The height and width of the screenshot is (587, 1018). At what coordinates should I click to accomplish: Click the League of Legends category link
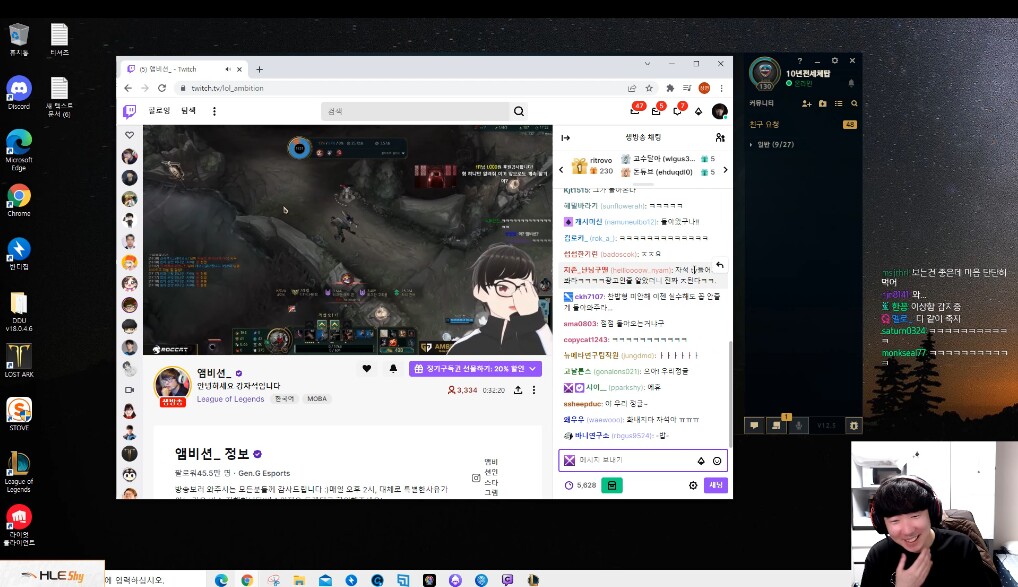pyautogui.click(x=230, y=399)
